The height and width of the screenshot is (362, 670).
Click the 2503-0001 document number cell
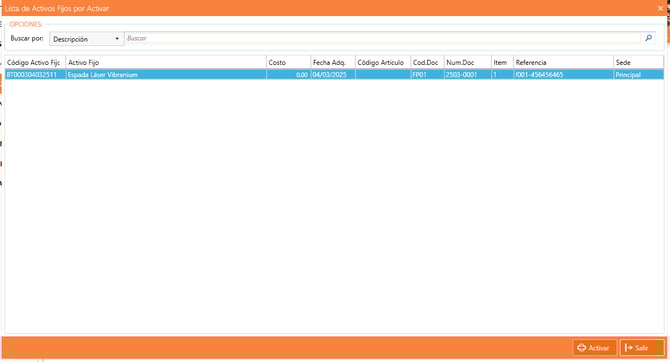point(467,74)
